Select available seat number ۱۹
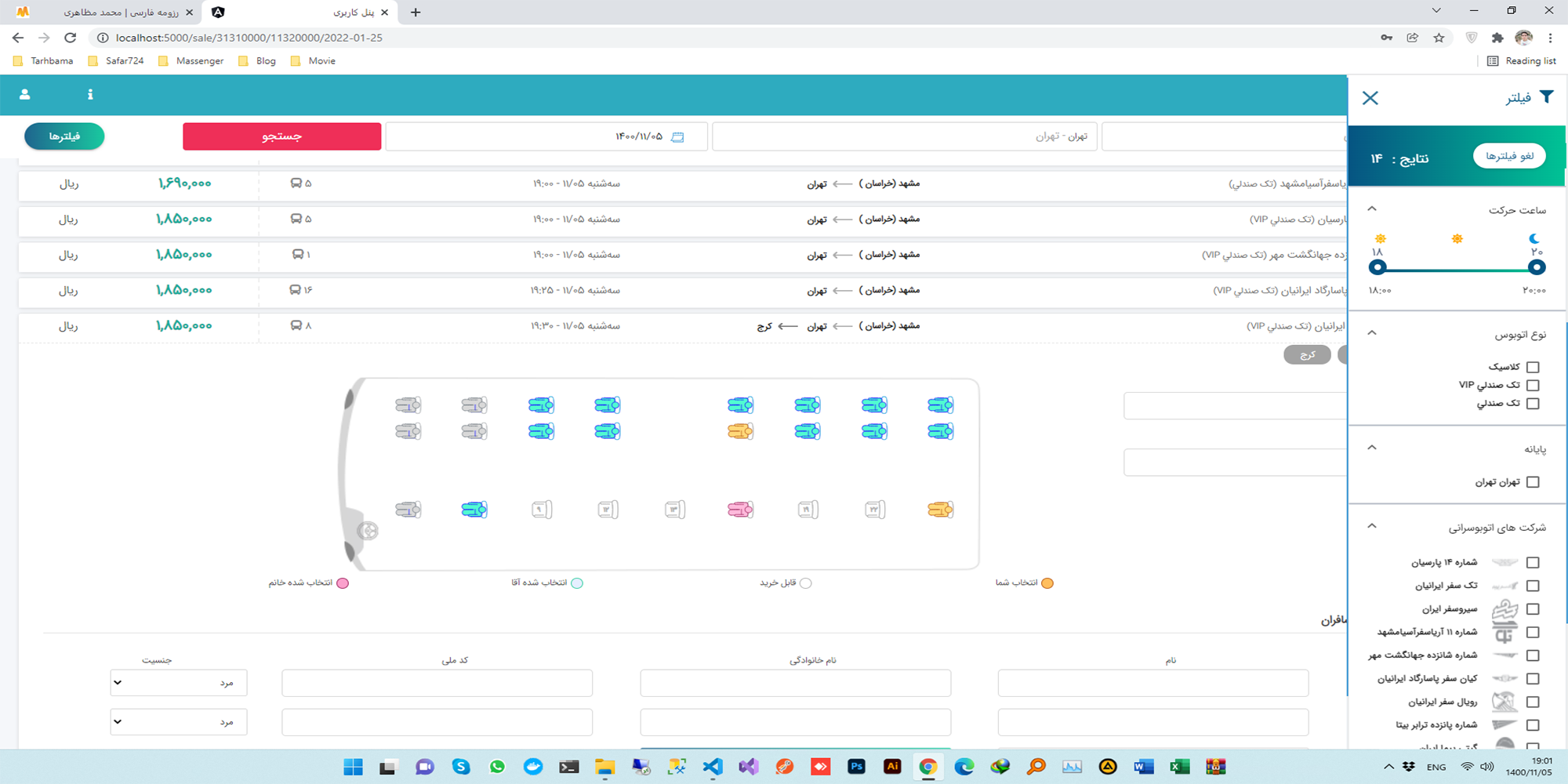1568x784 pixels. coord(808,510)
